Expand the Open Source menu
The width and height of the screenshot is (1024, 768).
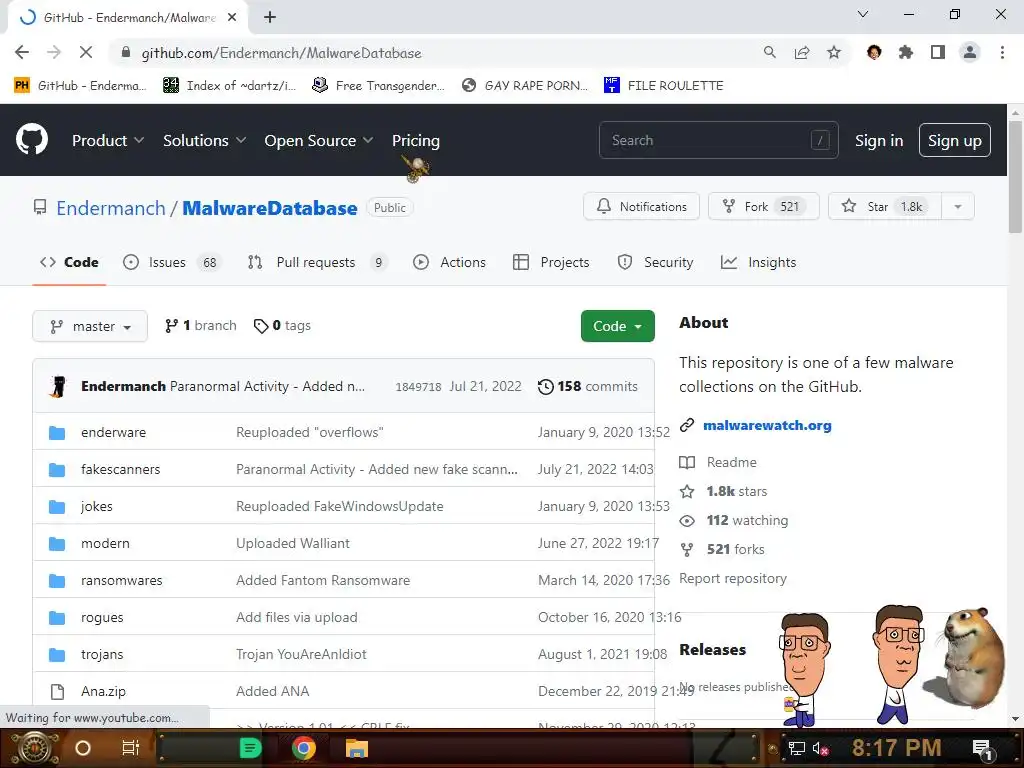click(x=319, y=140)
